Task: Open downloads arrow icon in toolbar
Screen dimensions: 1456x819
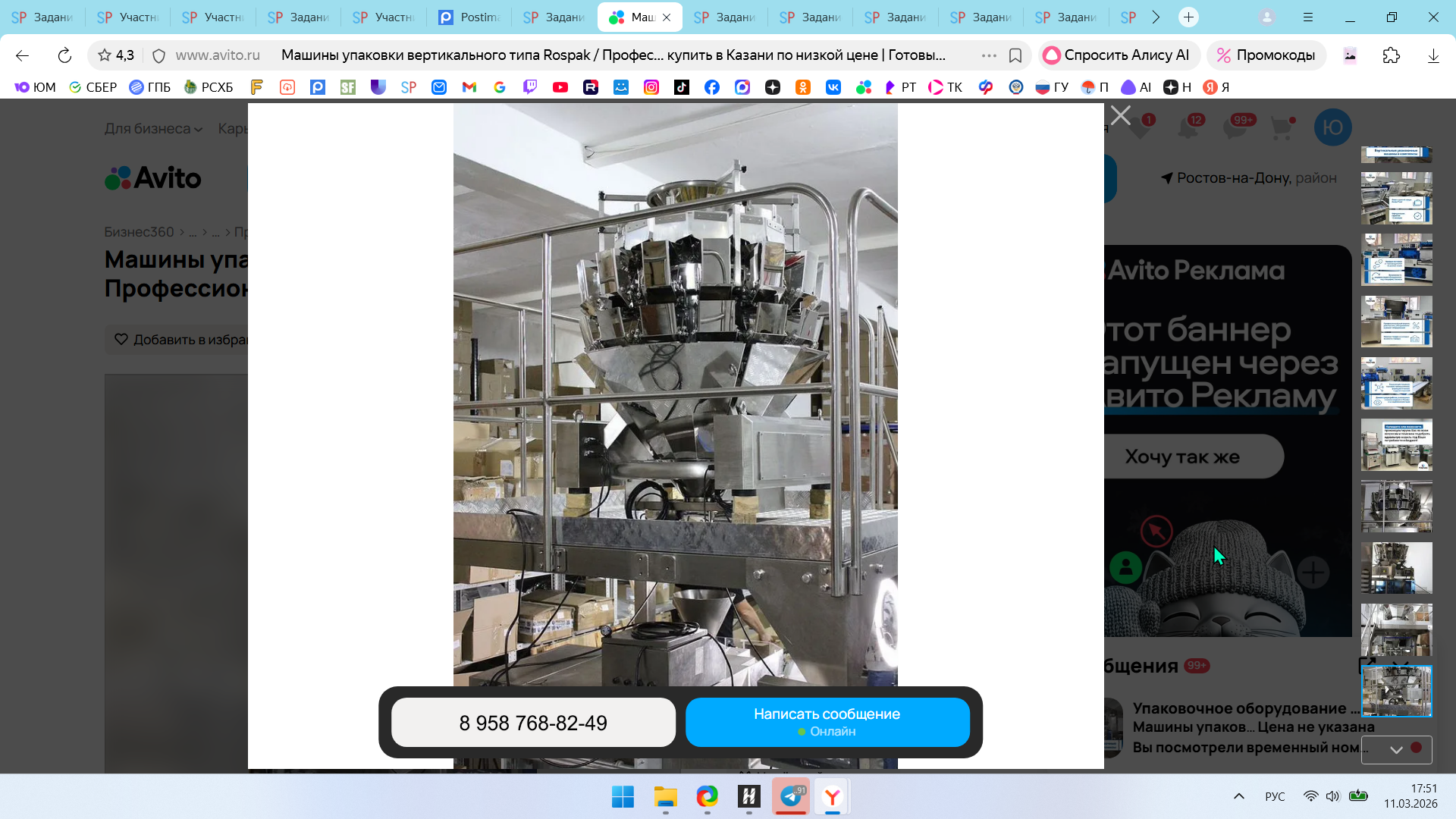Action: (1432, 55)
